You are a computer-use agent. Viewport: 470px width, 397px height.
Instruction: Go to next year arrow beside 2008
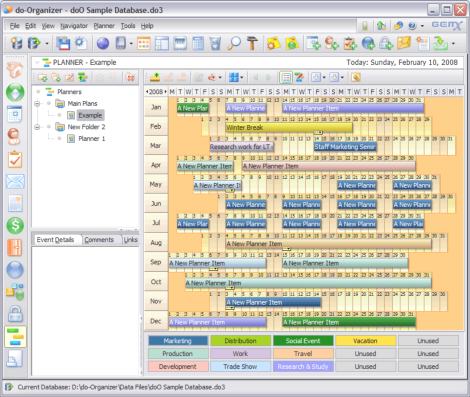[x=165, y=92]
